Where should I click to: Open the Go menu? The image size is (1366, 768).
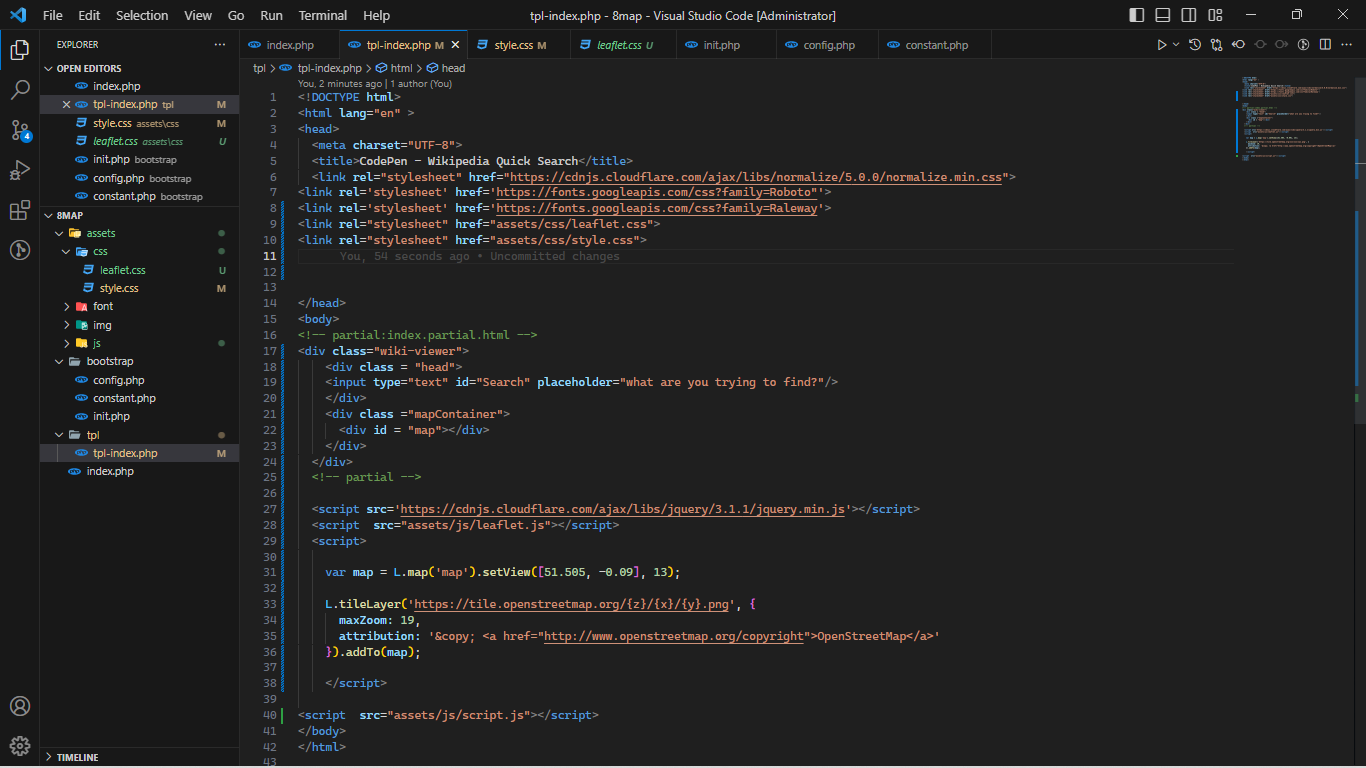click(x=236, y=15)
